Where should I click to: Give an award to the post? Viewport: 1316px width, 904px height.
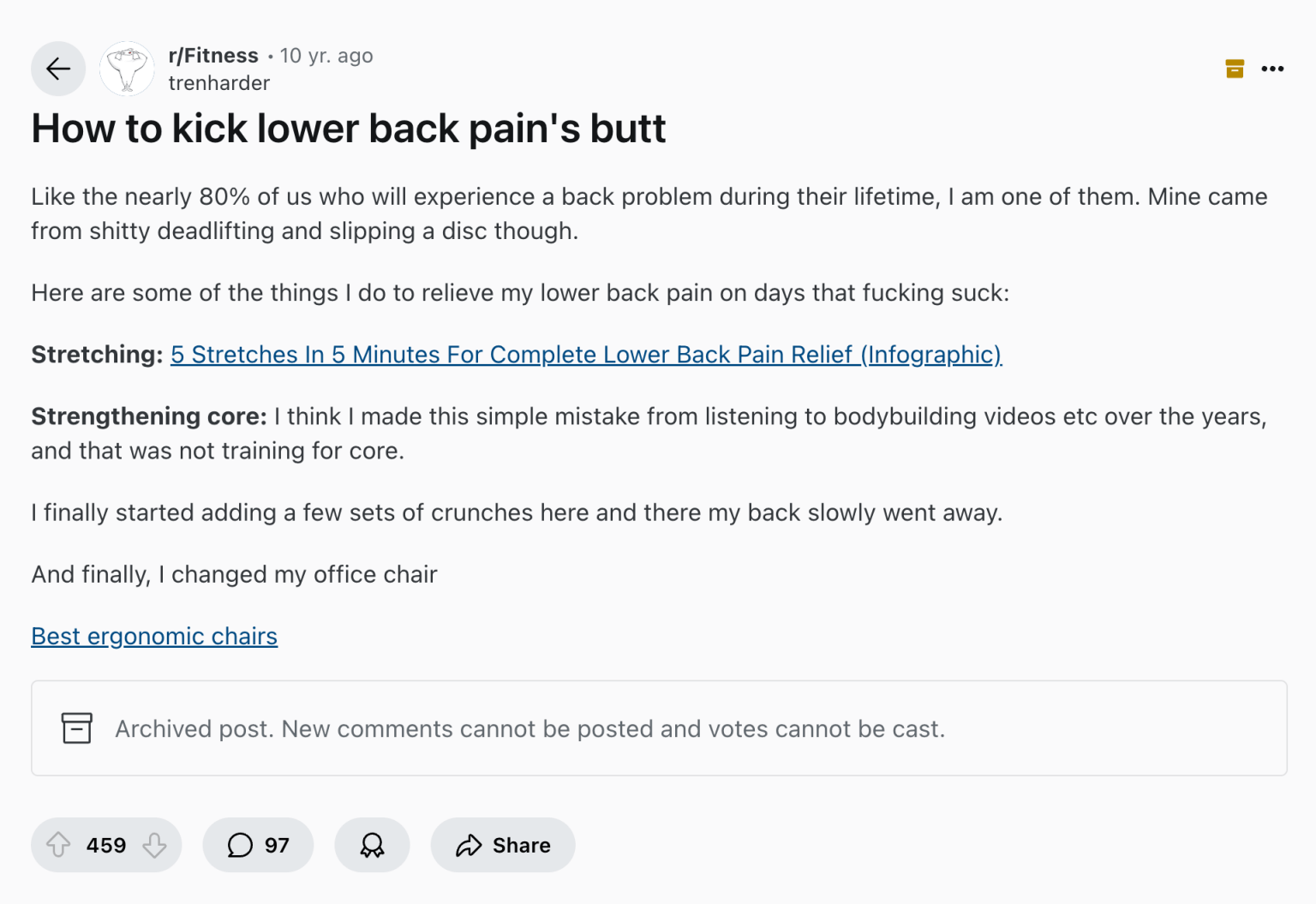coord(372,845)
